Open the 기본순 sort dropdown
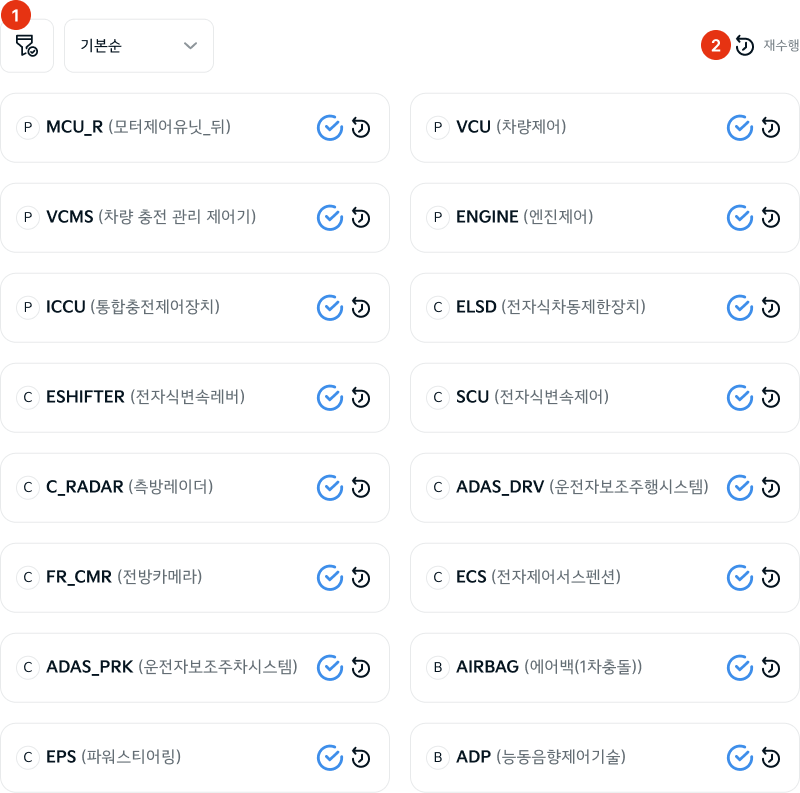 point(139,46)
